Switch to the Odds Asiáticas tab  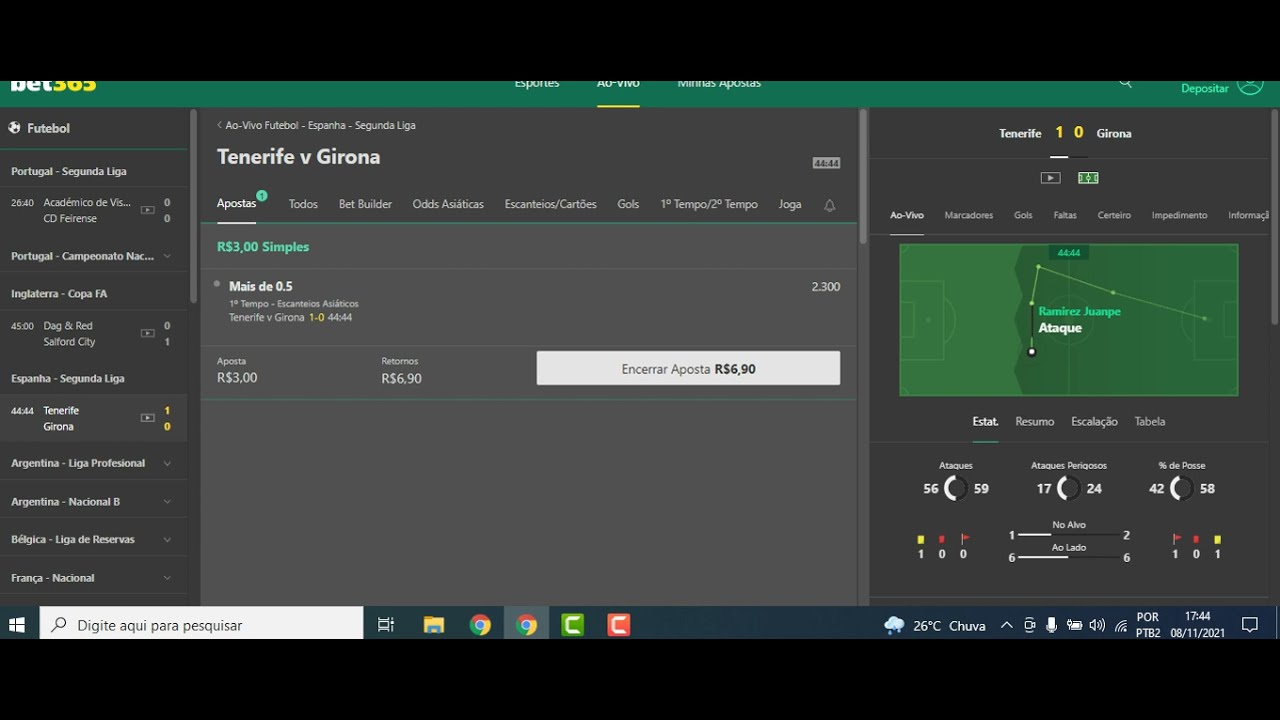coord(448,204)
